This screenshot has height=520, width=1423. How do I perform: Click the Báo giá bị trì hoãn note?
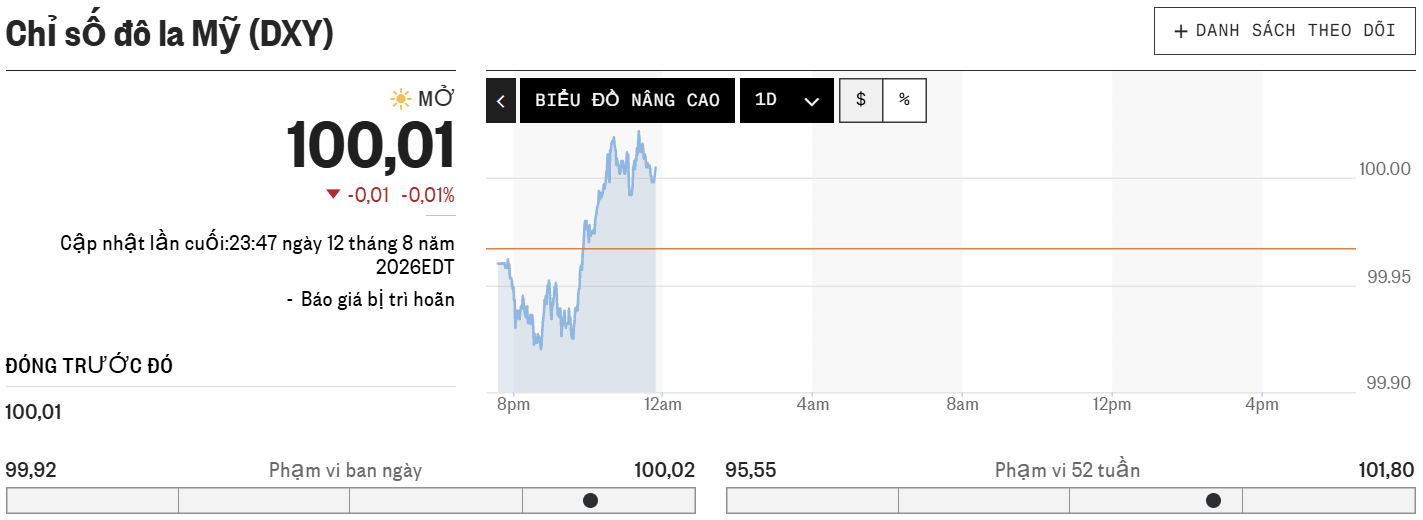coord(378,299)
